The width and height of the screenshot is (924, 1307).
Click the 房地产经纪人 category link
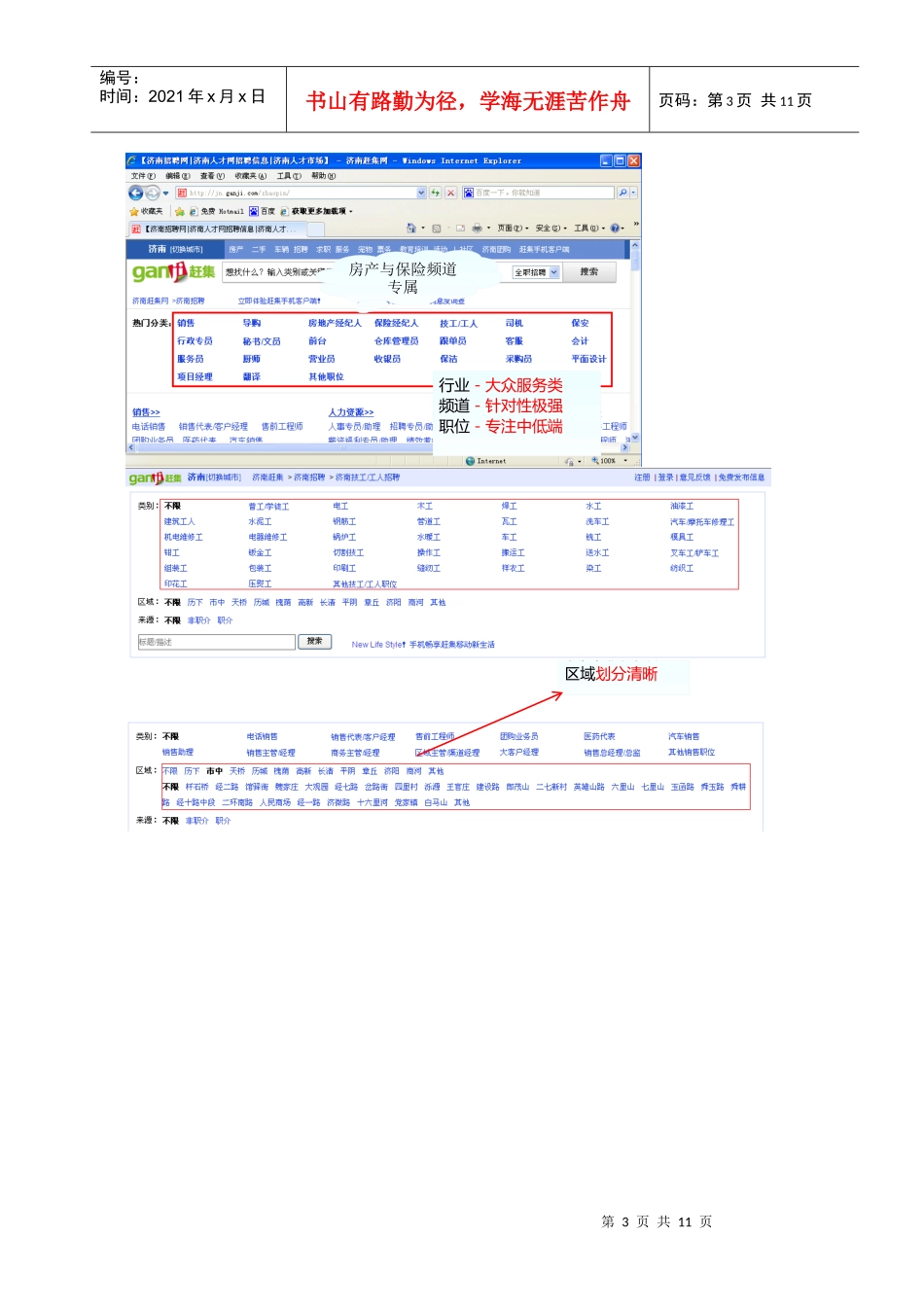click(335, 323)
